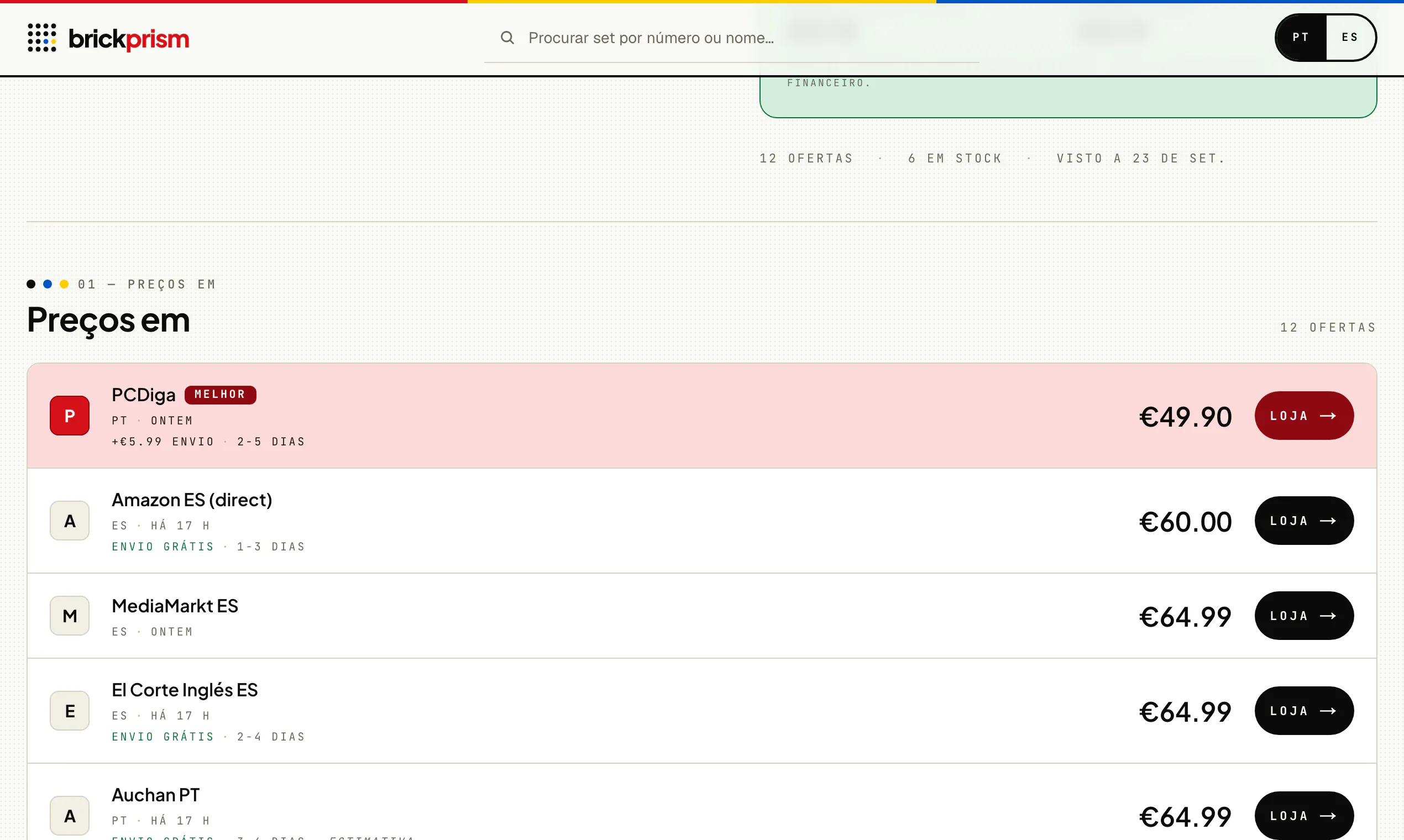Click the "Preços em" section heading

(109, 320)
